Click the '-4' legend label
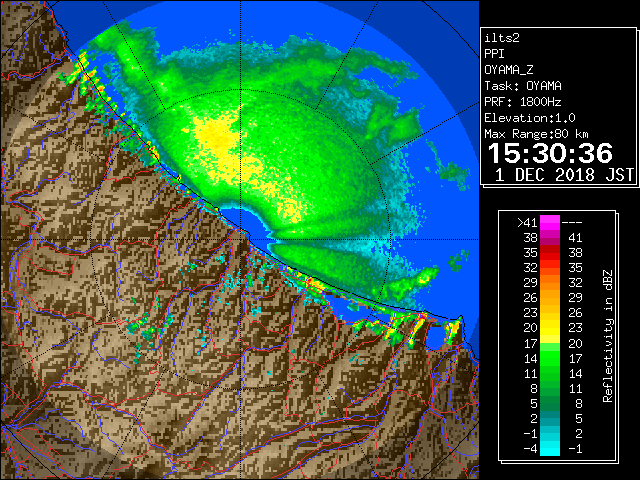The width and height of the screenshot is (640, 480). [530, 449]
